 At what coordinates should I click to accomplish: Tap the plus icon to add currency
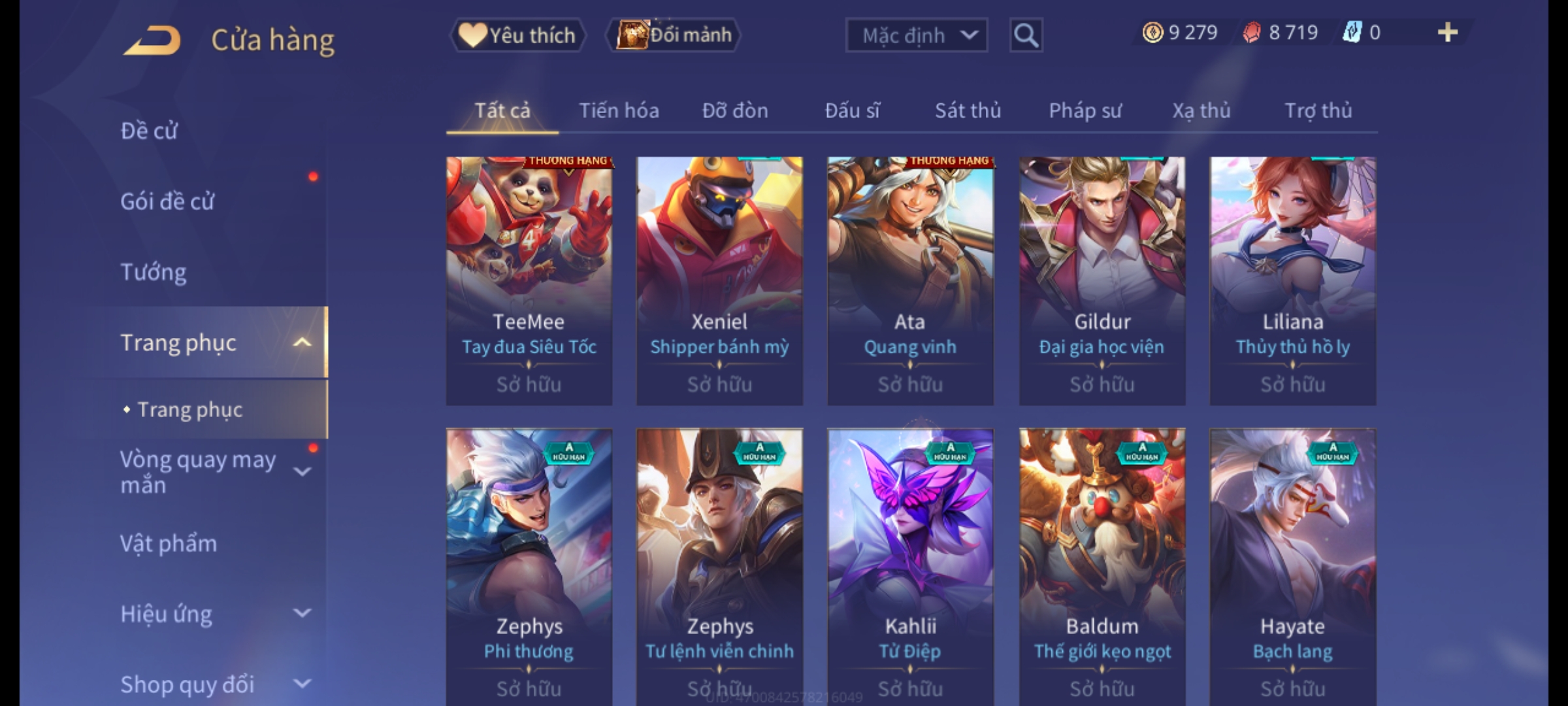(1448, 33)
